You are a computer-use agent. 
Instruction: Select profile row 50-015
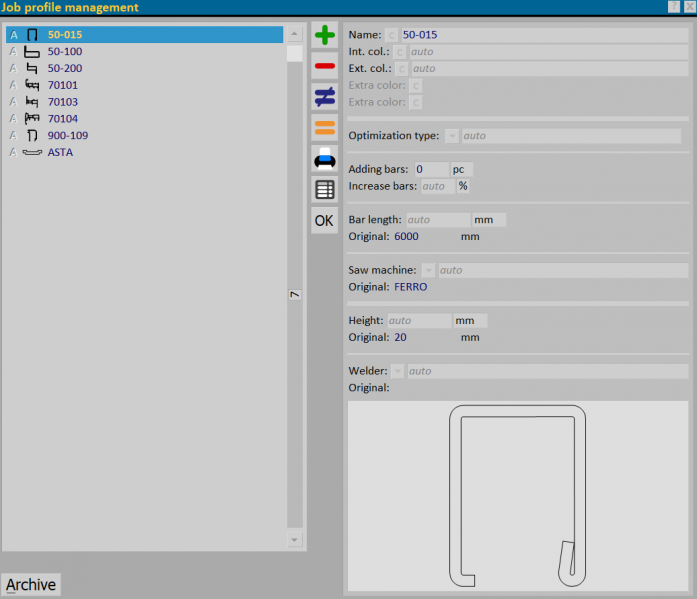tap(144, 35)
